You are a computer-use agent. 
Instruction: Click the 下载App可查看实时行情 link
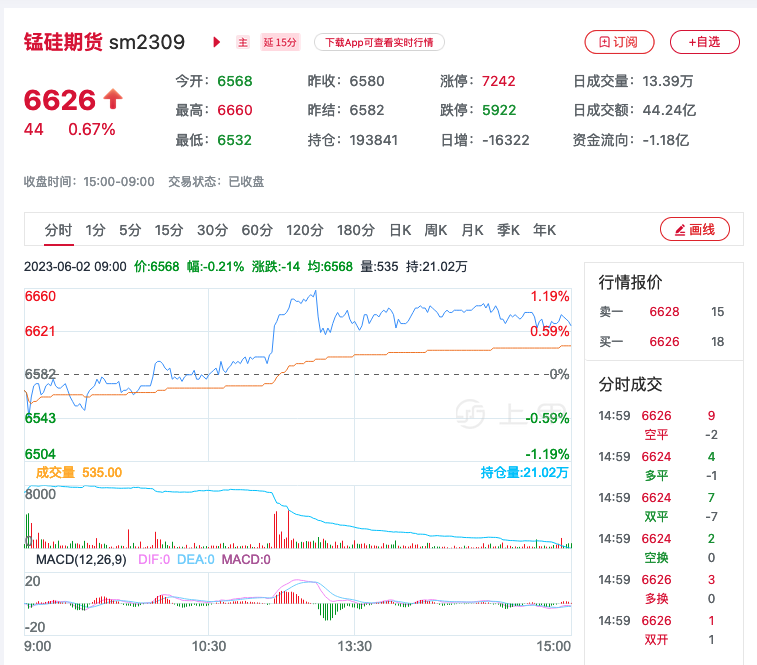click(379, 42)
